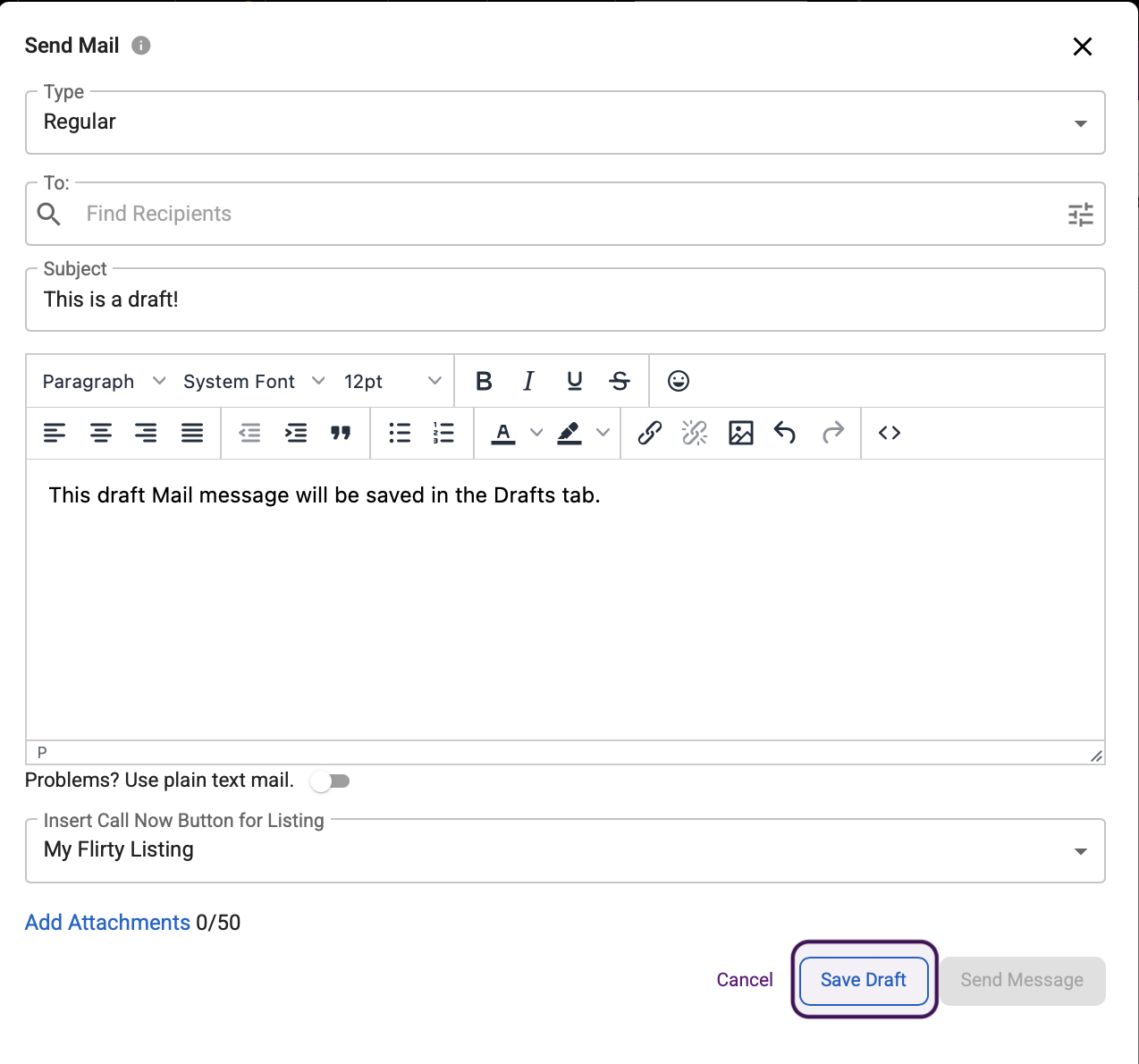Expand the text color menu arrow
This screenshot has width=1139, height=1064.
coord(536,434)
